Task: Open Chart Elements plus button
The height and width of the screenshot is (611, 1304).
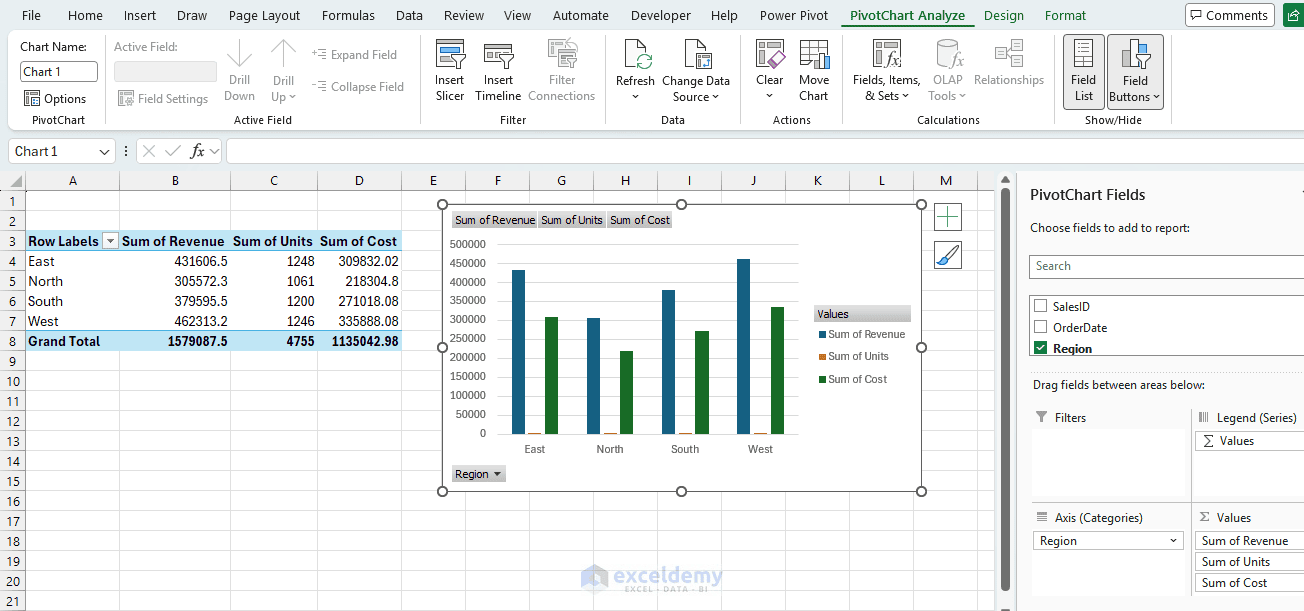Action: [x=948, y=217]
